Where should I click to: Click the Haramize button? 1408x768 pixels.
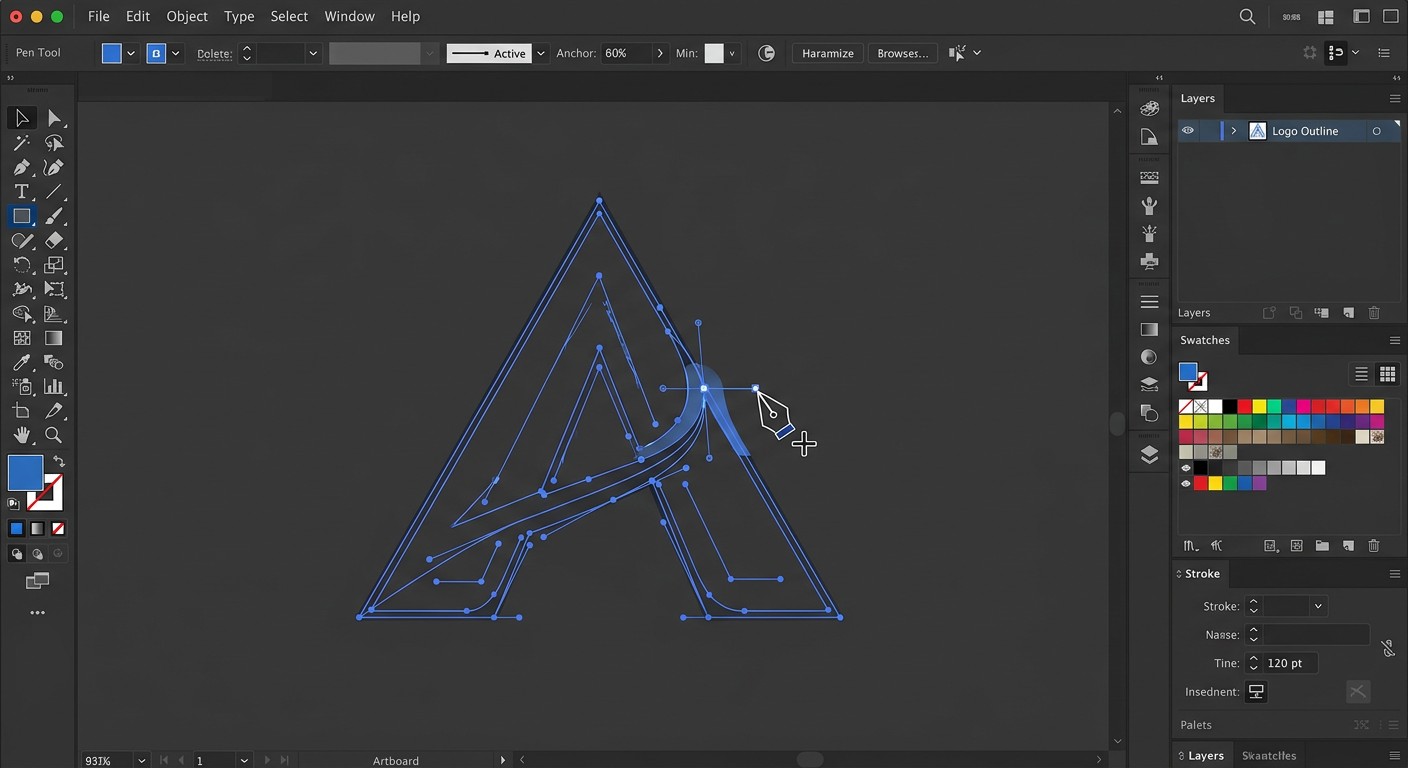[828, 53]
